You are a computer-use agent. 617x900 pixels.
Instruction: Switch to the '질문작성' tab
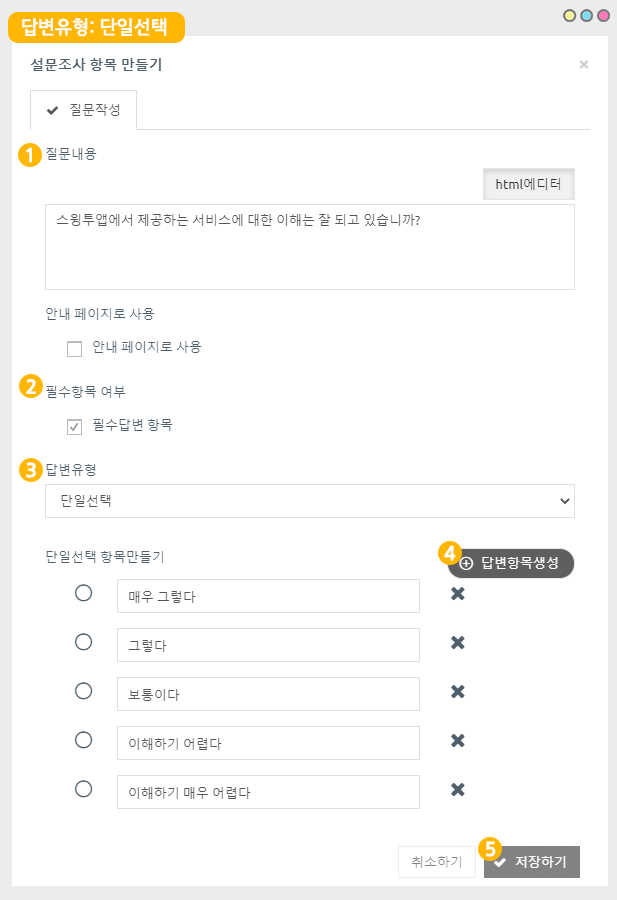(x=83, y=110)
